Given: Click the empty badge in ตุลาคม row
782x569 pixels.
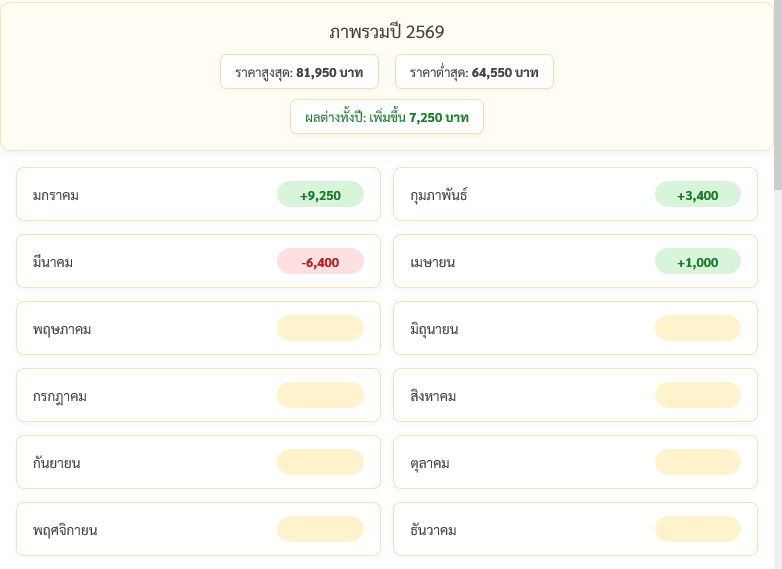Looking at the screenshot, I should coord(697,462).
